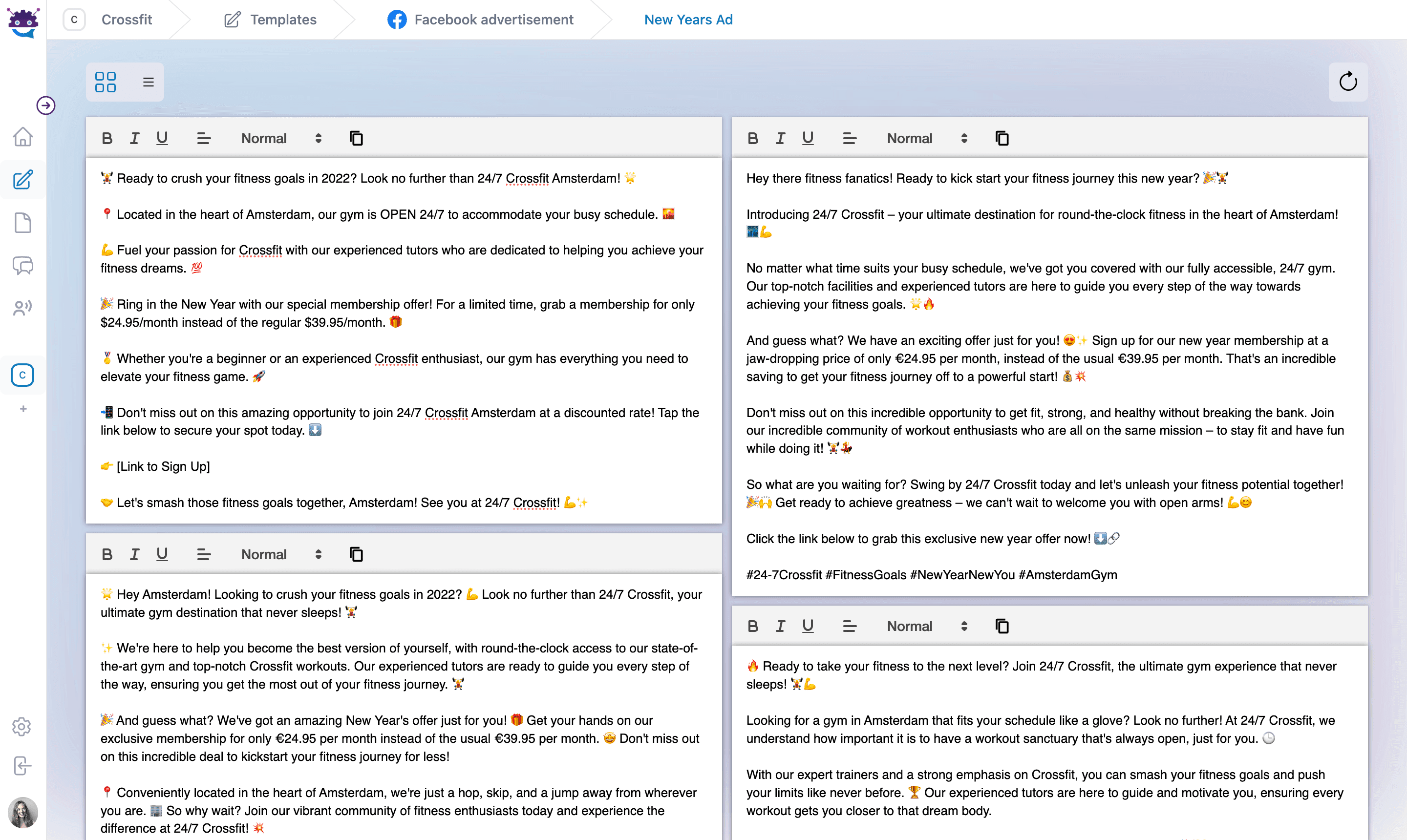Viewport: 1407px width, 840px height.
Task: Go to Templates breadcrumb
Action: coord(283,19)
